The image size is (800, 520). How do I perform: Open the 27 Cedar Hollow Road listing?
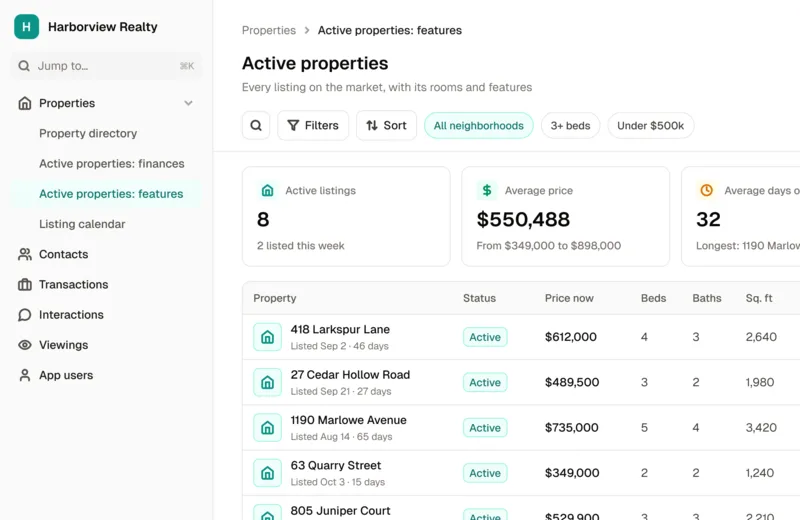pyautogui.click(x=350, y=375)
